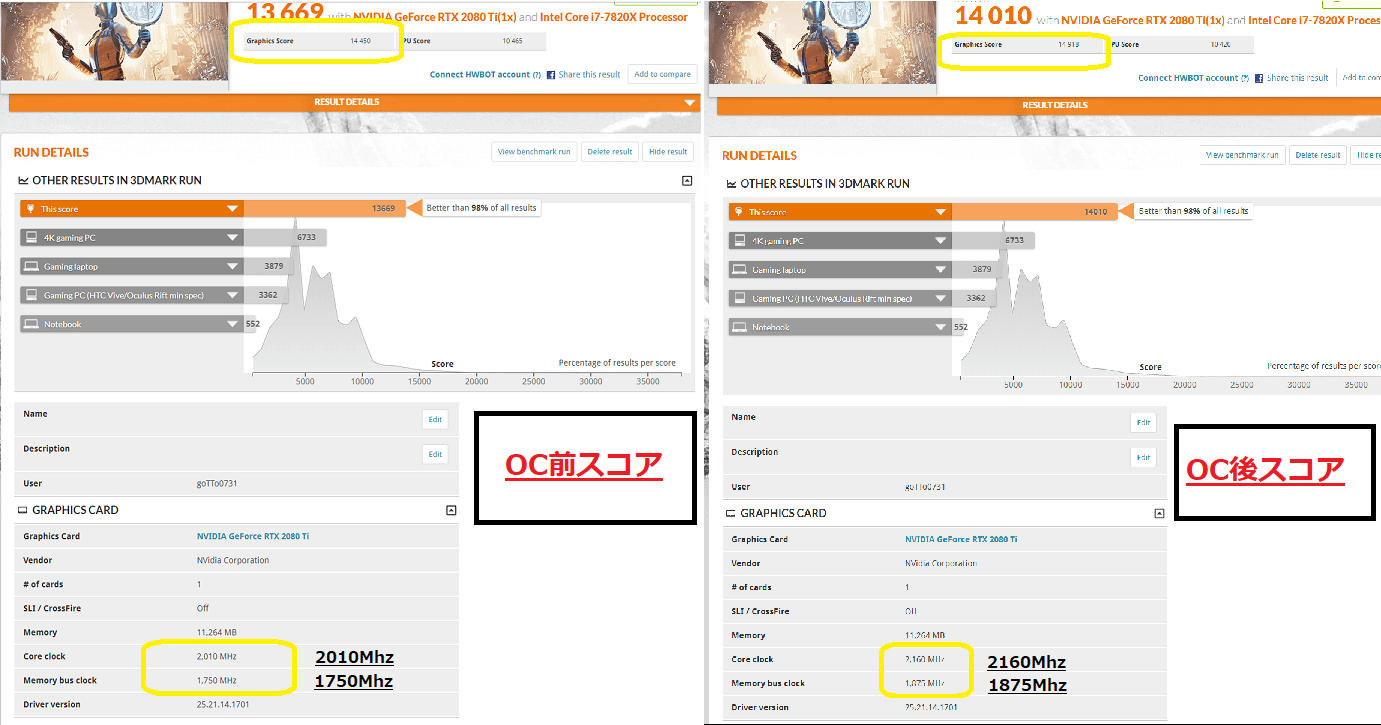Open Graphics Card RTX 2080 Ti link, 13669 page
1381x725 pixels.
(253, 536)
